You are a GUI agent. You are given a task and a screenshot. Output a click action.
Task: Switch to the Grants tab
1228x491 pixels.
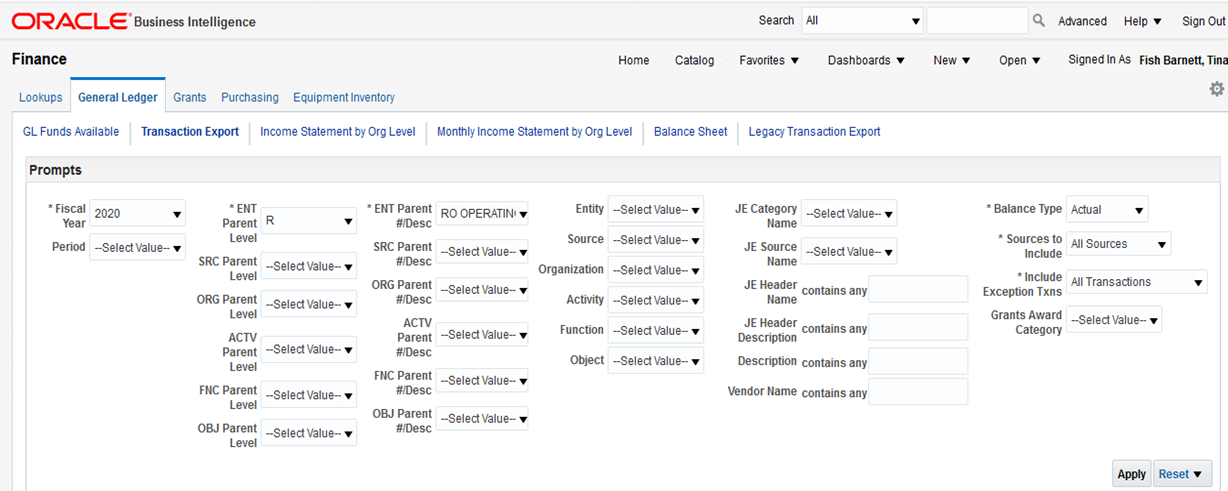189,97
